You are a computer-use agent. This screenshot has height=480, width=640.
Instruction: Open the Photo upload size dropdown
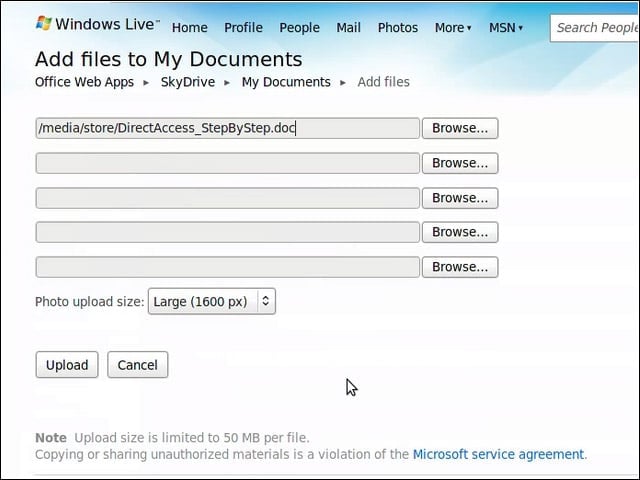pyautogui.click(x=212, y=301)
